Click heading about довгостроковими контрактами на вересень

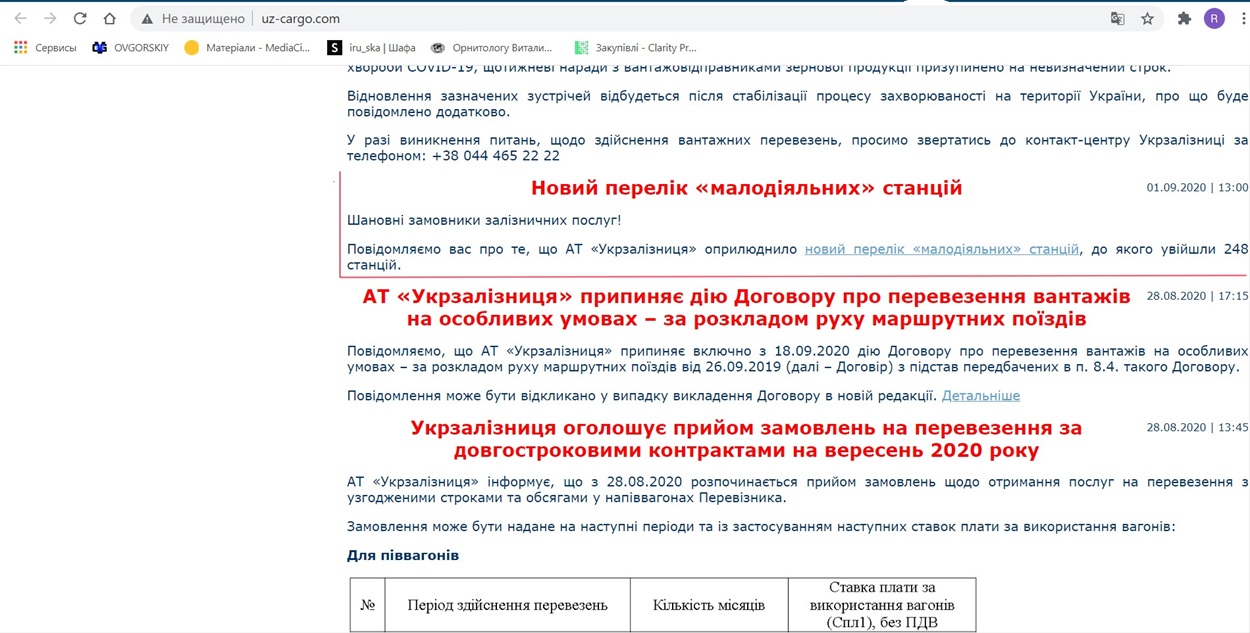coord(746,439)
